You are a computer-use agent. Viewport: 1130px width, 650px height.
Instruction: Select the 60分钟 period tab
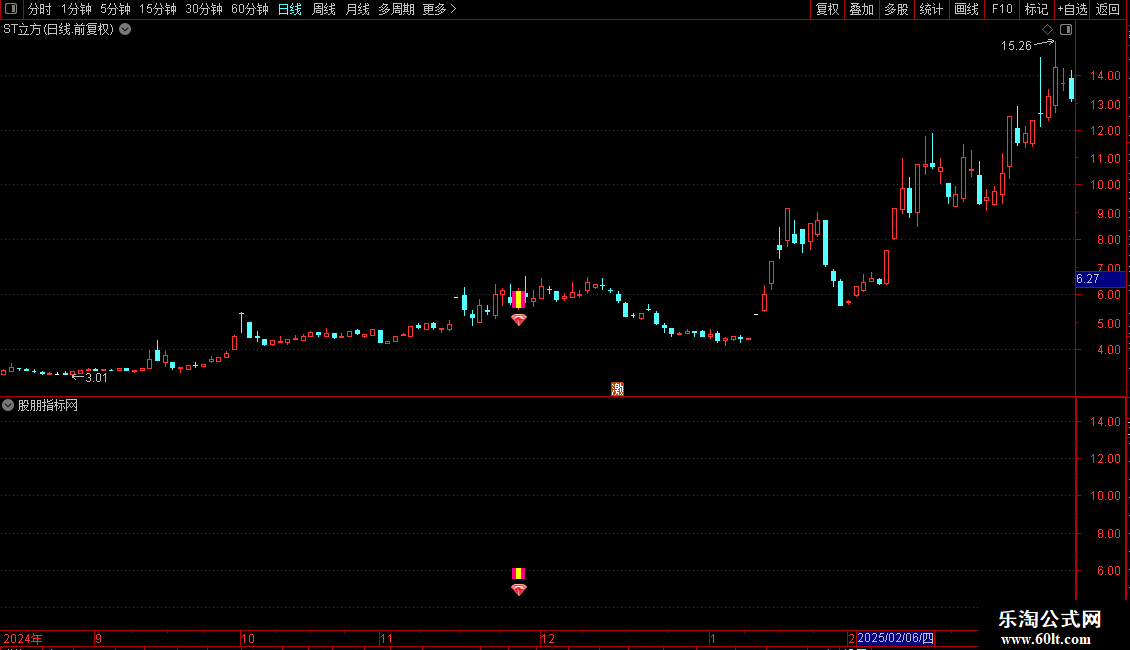[x=250, y=9]
